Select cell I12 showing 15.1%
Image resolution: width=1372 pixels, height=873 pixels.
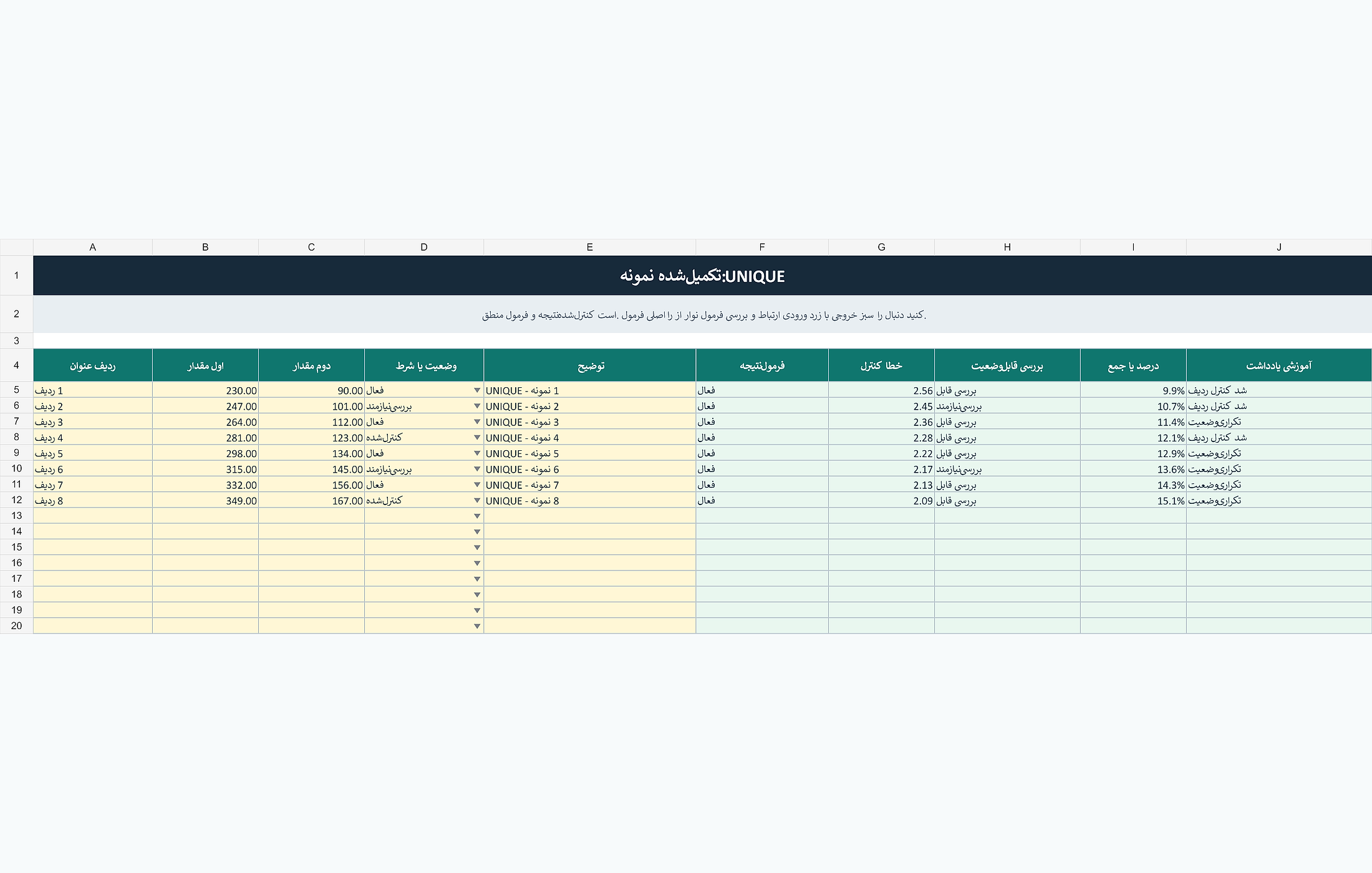click(x=1133, y=501)
